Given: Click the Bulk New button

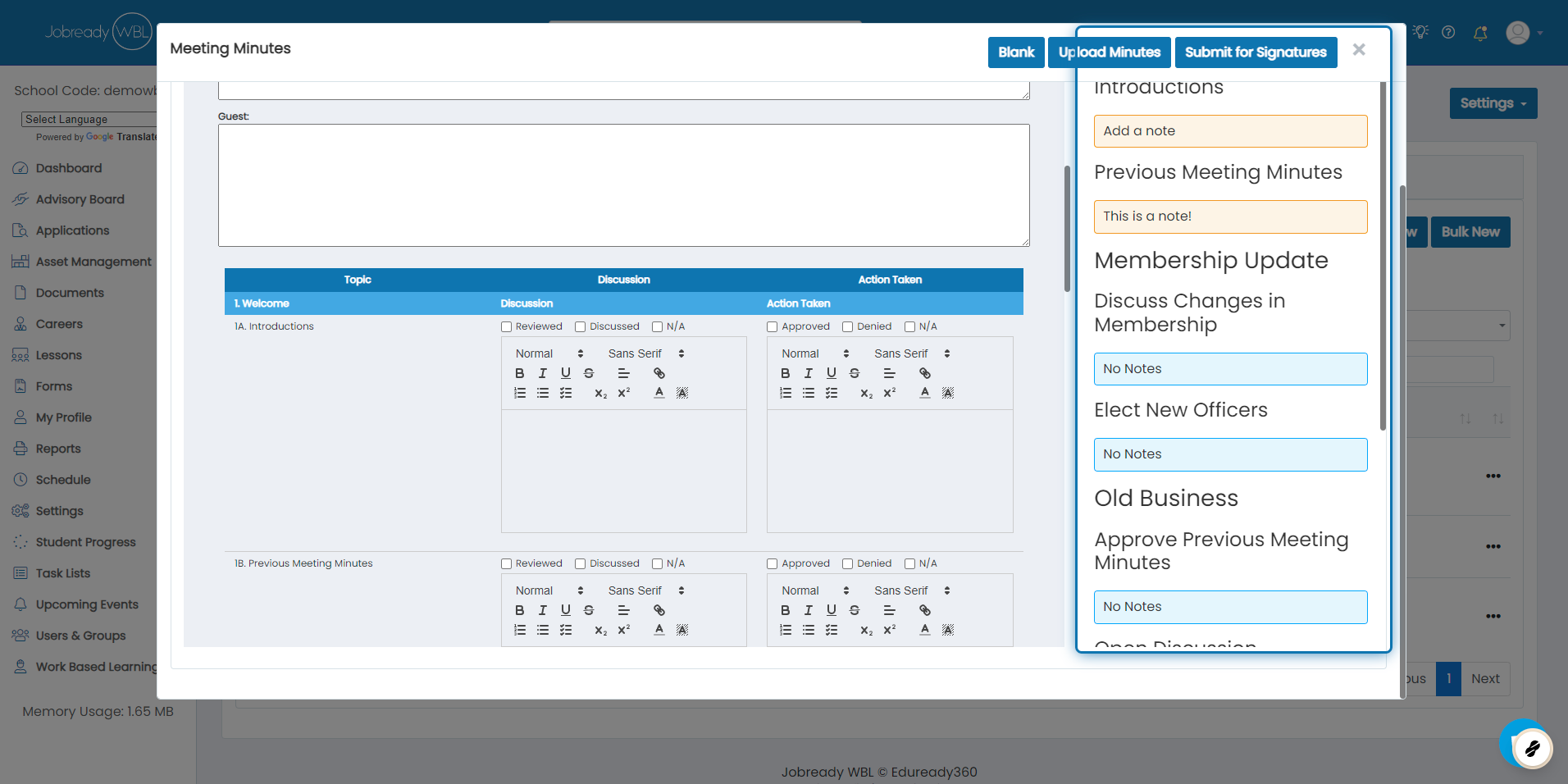Looking at the screenshot, I should pyautogui.click(x=1470, y=232).
